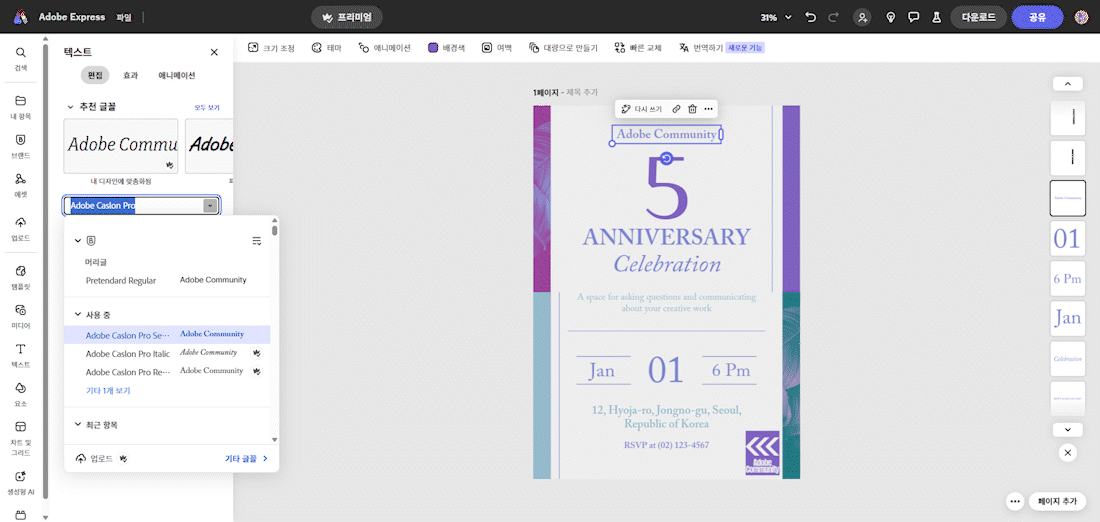Screen dimensions: 1100x522
Task: Move up in the page thumbnail strip
Action: (1068, 84)
